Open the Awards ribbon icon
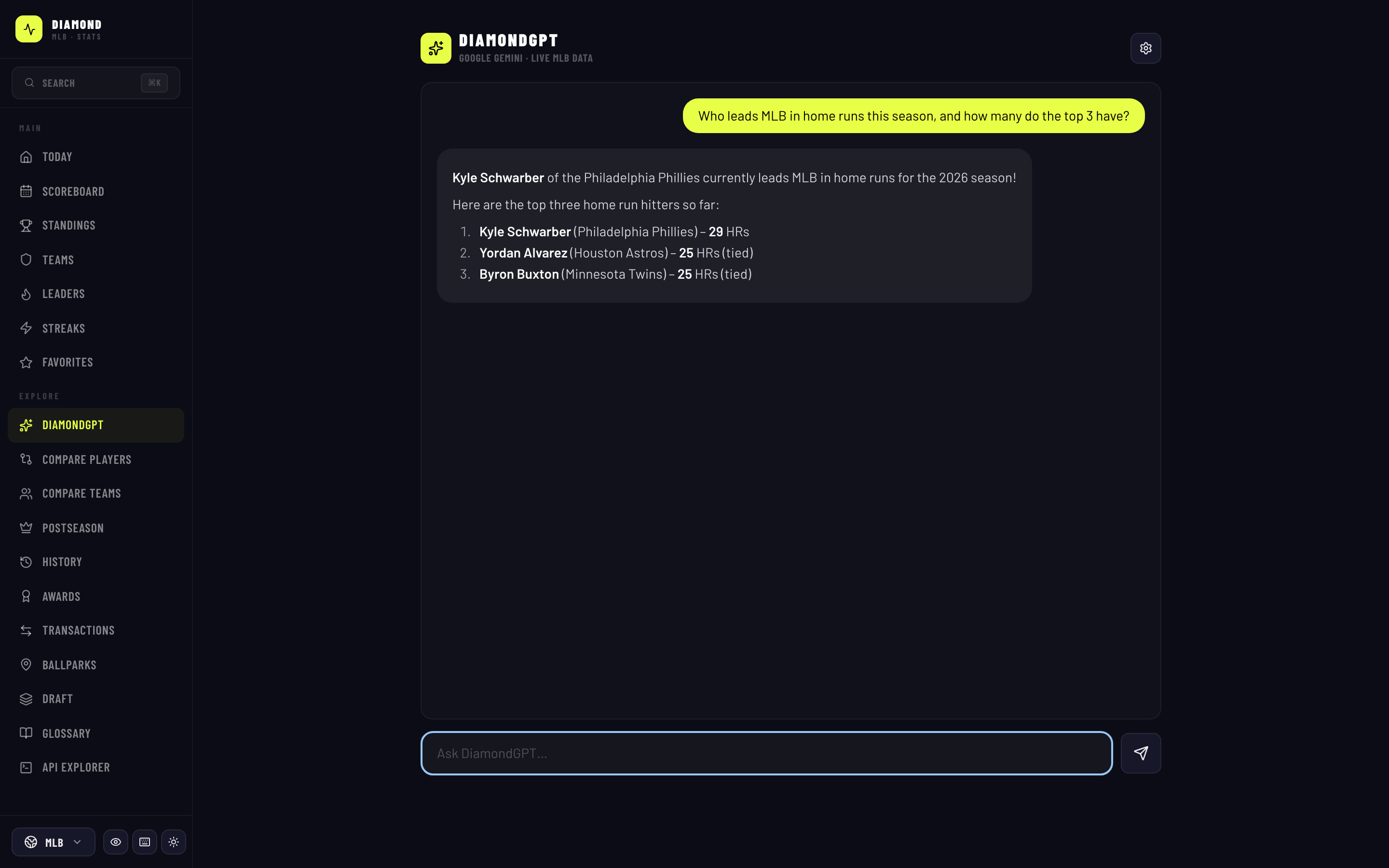1389x868 pixels. point(26,597)
